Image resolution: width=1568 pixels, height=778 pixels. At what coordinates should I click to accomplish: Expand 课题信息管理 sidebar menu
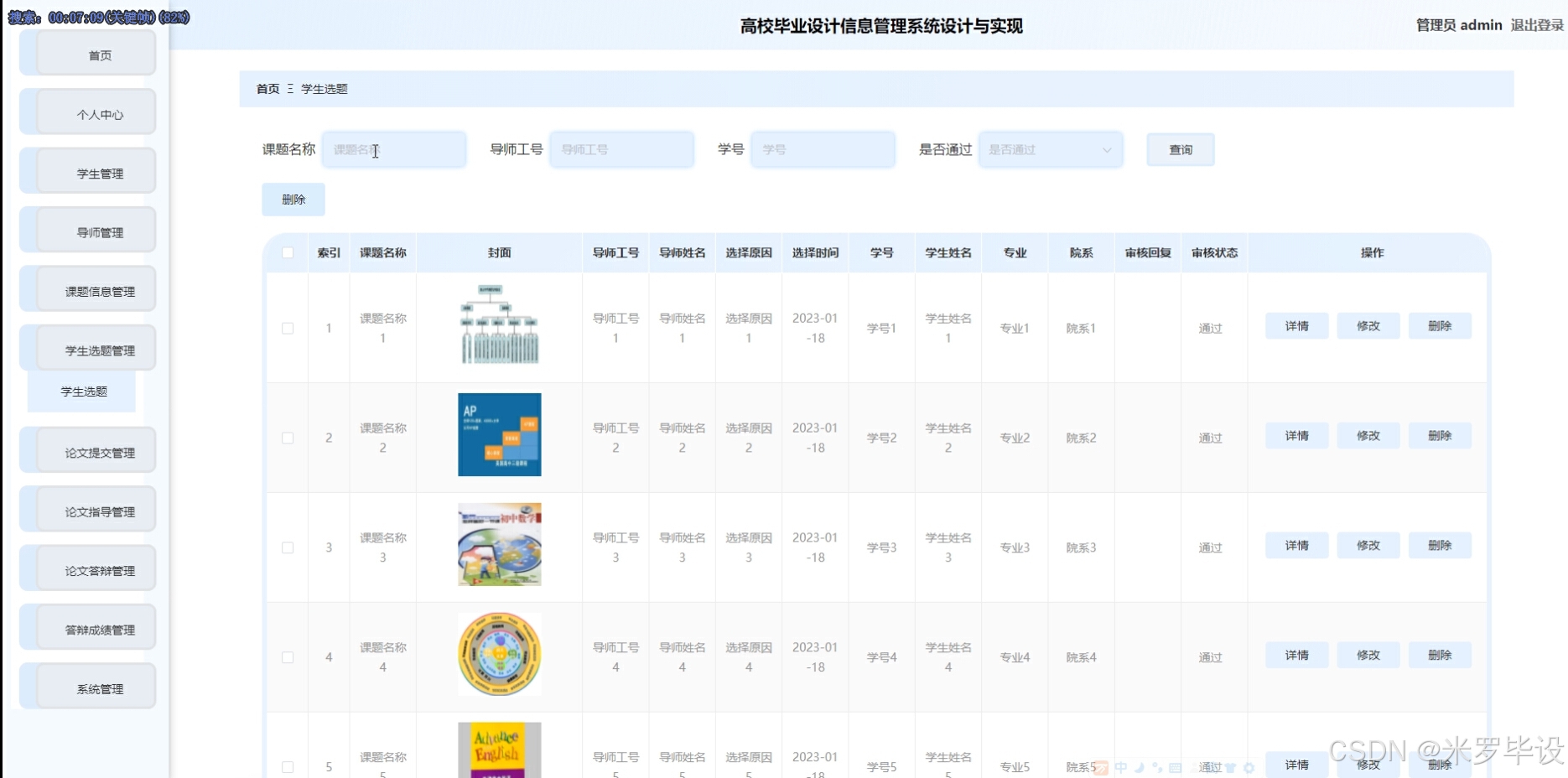coord(88,290)
